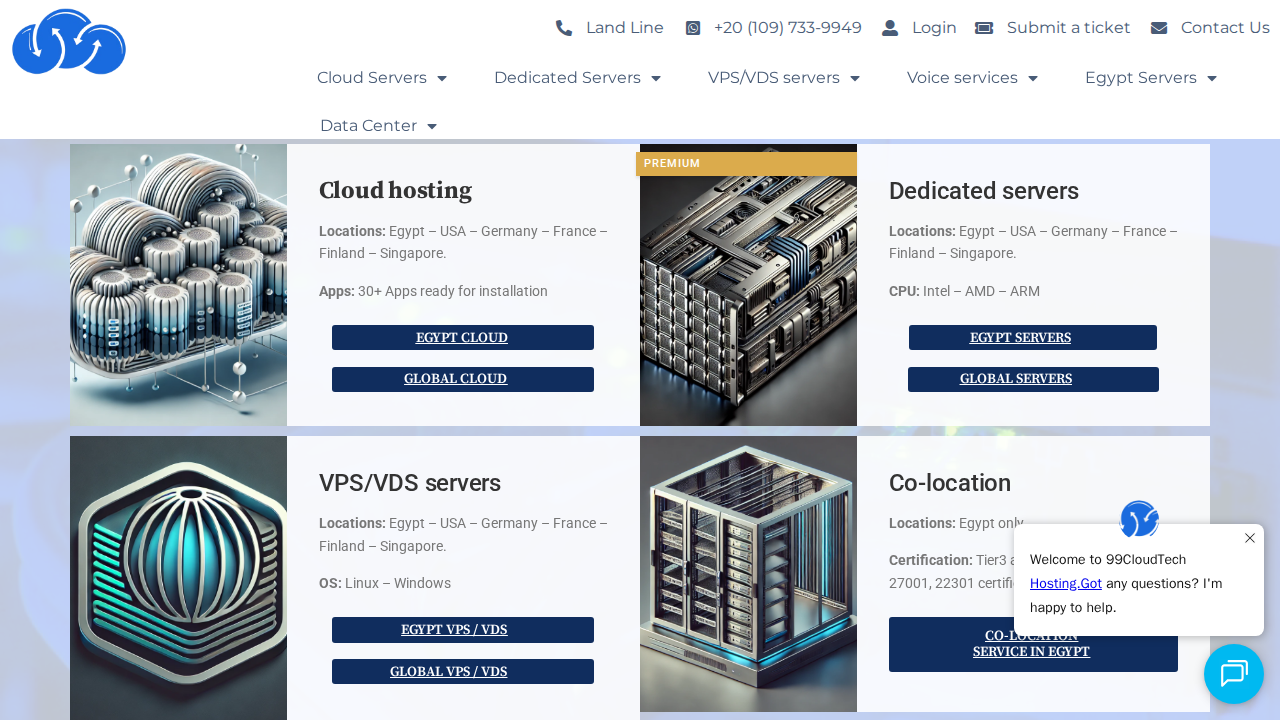Click the +20 (109) 733-9949 number
Screen dimensions: 1280x720
(x=788, y=28)
